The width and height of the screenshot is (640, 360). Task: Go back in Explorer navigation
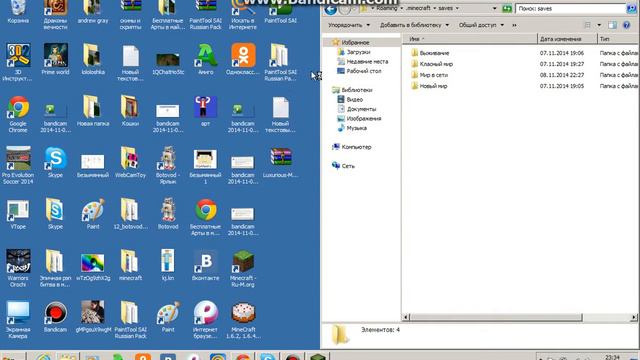(331, 9)
